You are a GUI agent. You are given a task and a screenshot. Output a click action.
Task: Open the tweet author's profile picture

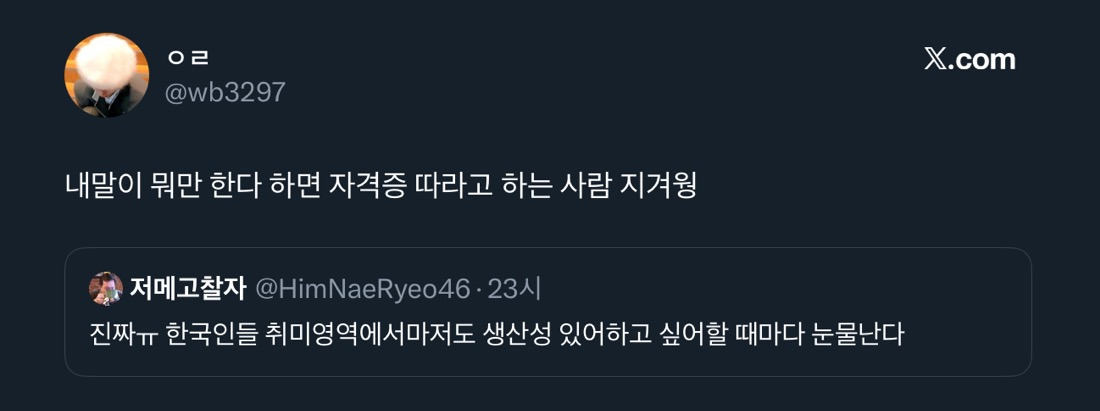[107, 75]
